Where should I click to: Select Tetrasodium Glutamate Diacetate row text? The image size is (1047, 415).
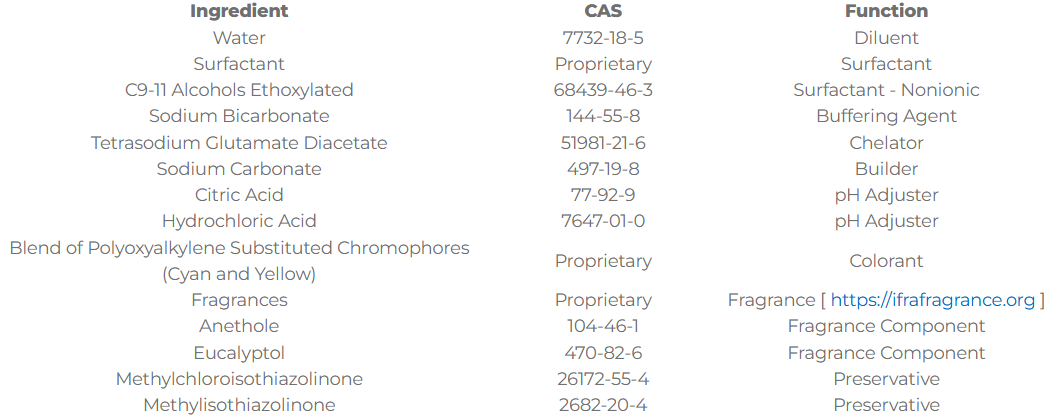point(239,143)
